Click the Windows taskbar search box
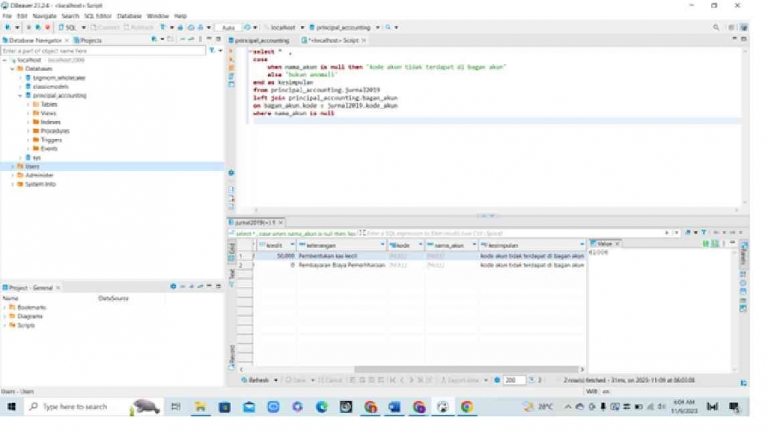The image size is (770, 433). pos(91,406)
